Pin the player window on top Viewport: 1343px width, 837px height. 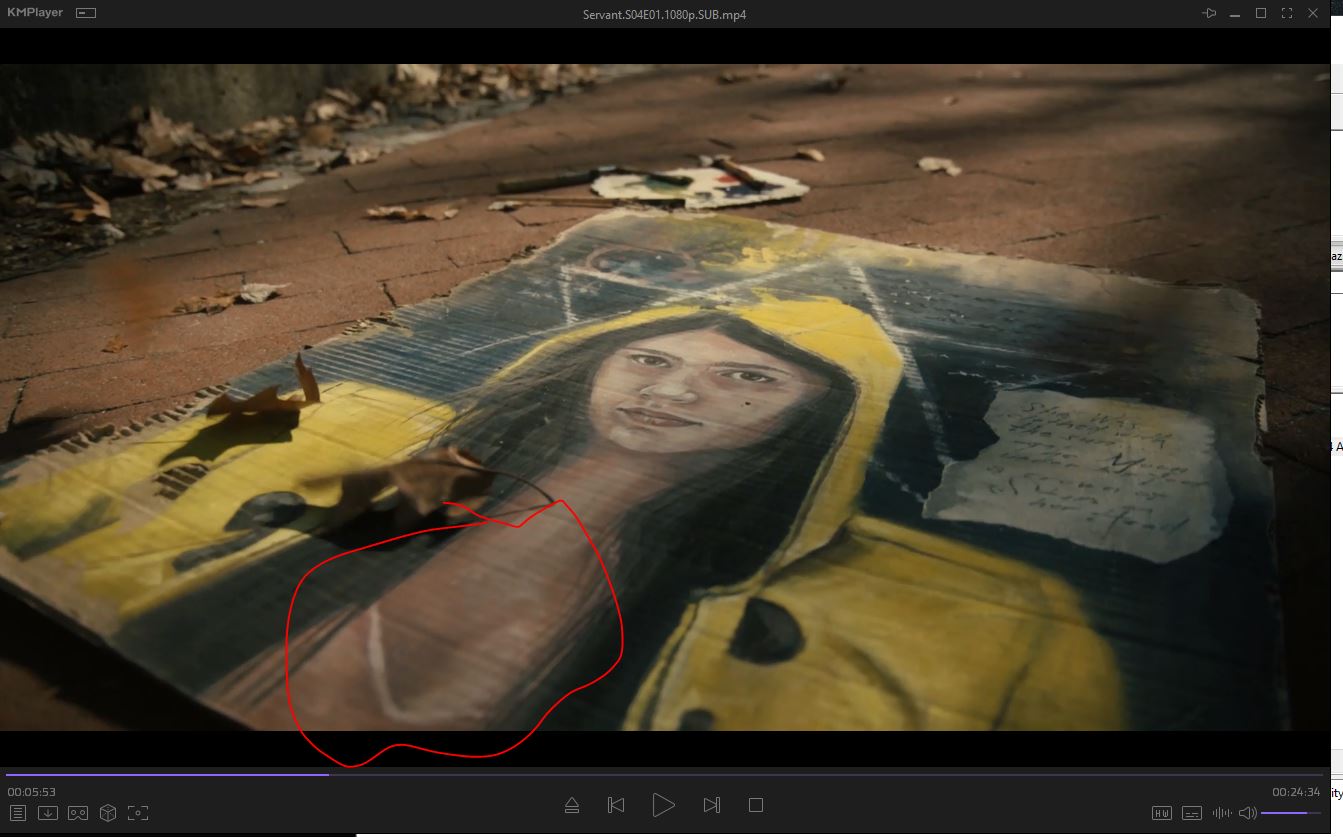tap(1210, 13)
